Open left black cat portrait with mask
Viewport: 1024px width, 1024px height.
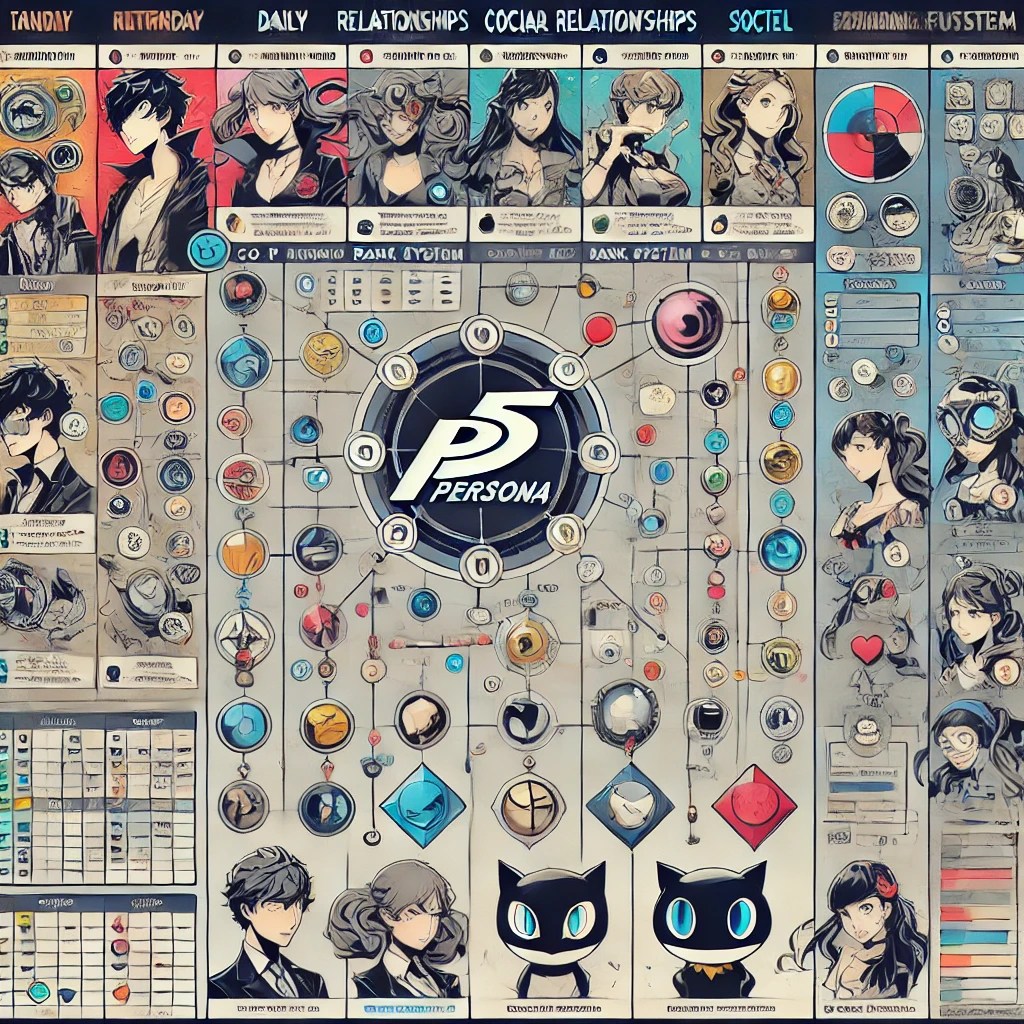click(551, 928)
